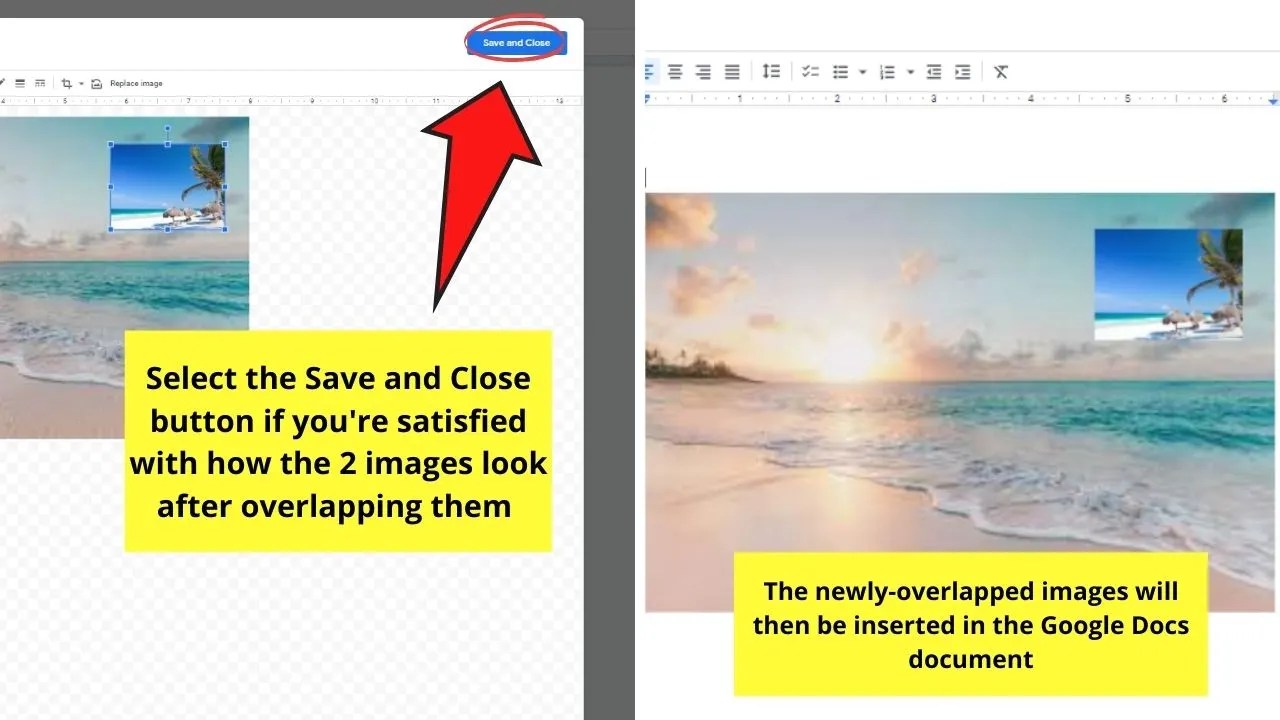The image size is (1280, 720).
Task: Insert a checklist
Action: click(x=812, y=71)
